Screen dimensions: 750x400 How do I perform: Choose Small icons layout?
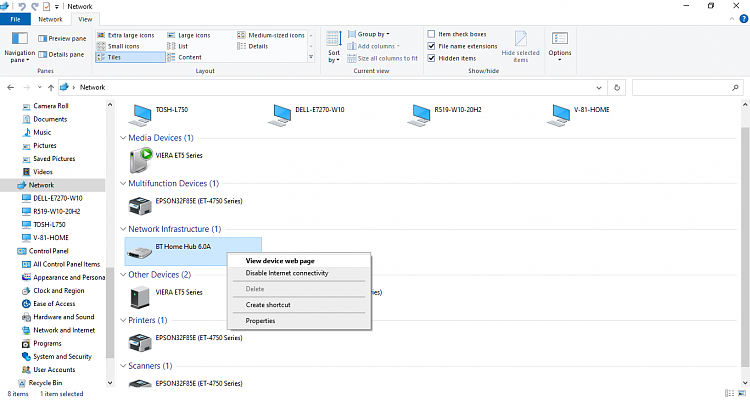coord(118,46)
